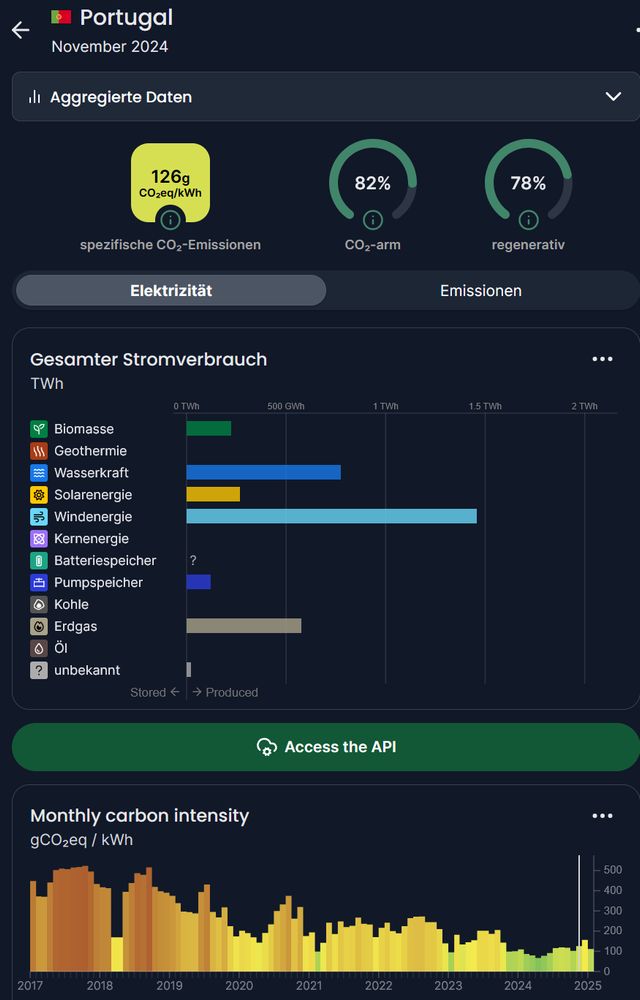640x1000 pixels.
Task: Select the Wasserkraft wave icon
Action: [x=39, y=473]
